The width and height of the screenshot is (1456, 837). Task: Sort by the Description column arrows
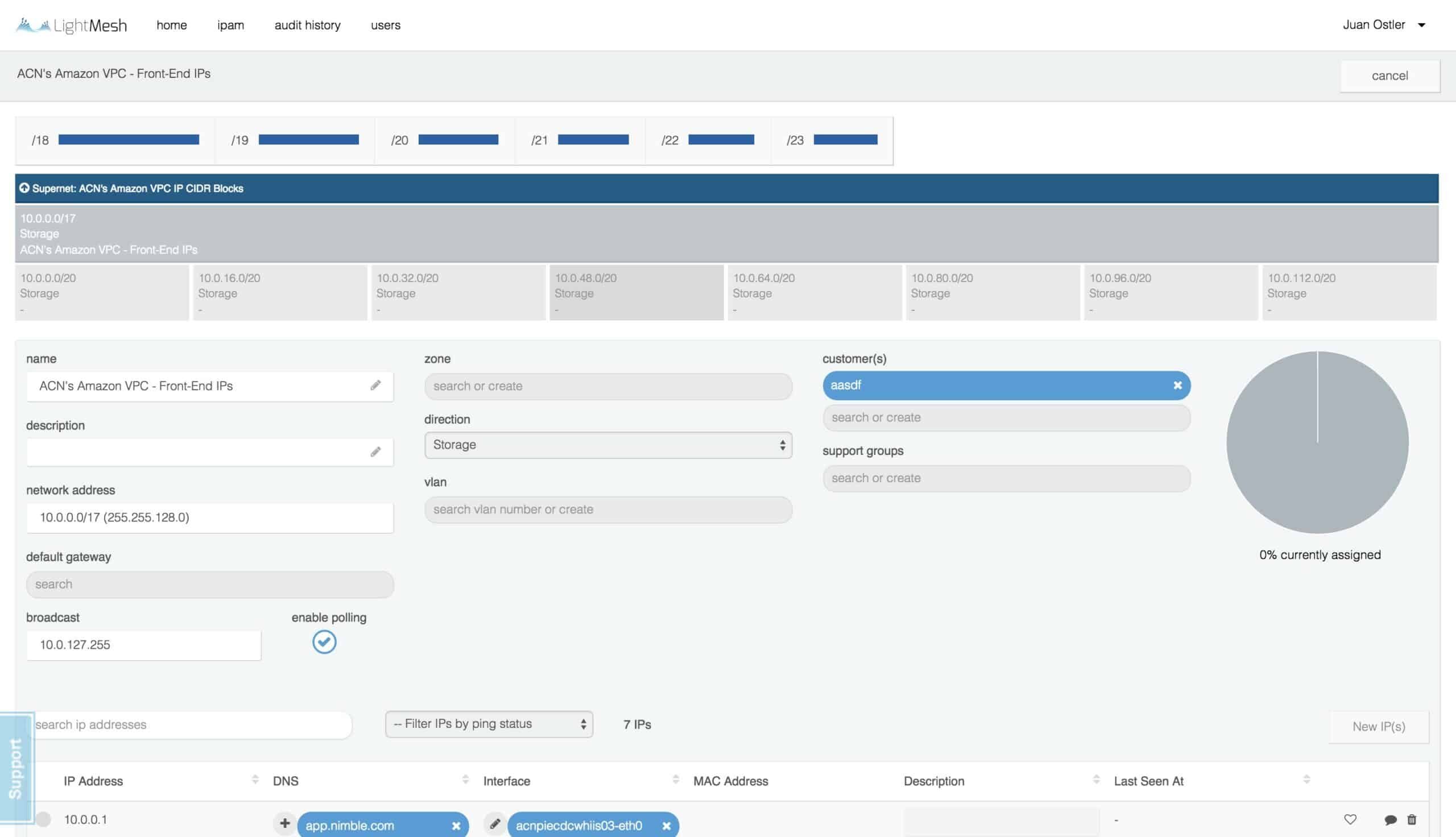[x=1096, y=780]
